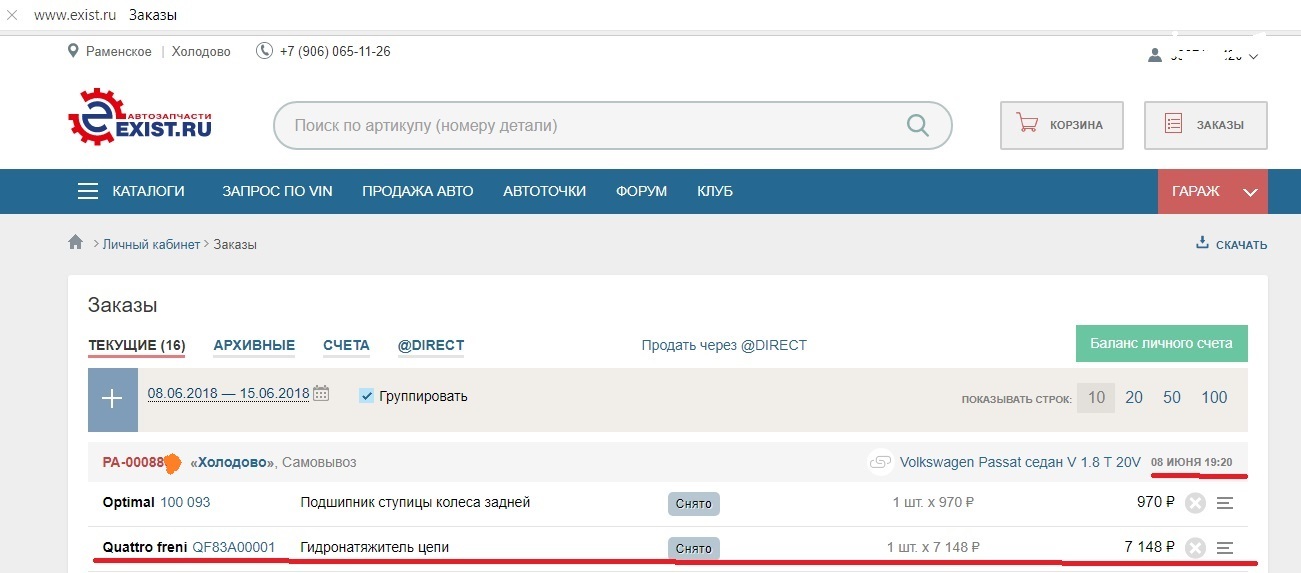Expand the Гараж dropdown

point(1213,191)
